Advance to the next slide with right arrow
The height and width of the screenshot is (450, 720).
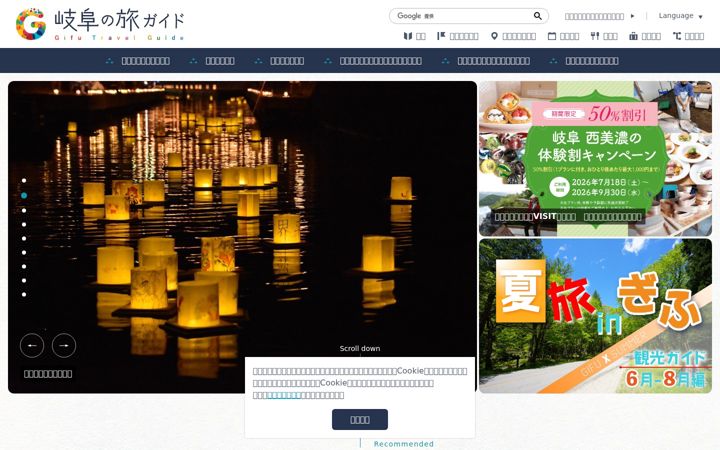point(64,345)
